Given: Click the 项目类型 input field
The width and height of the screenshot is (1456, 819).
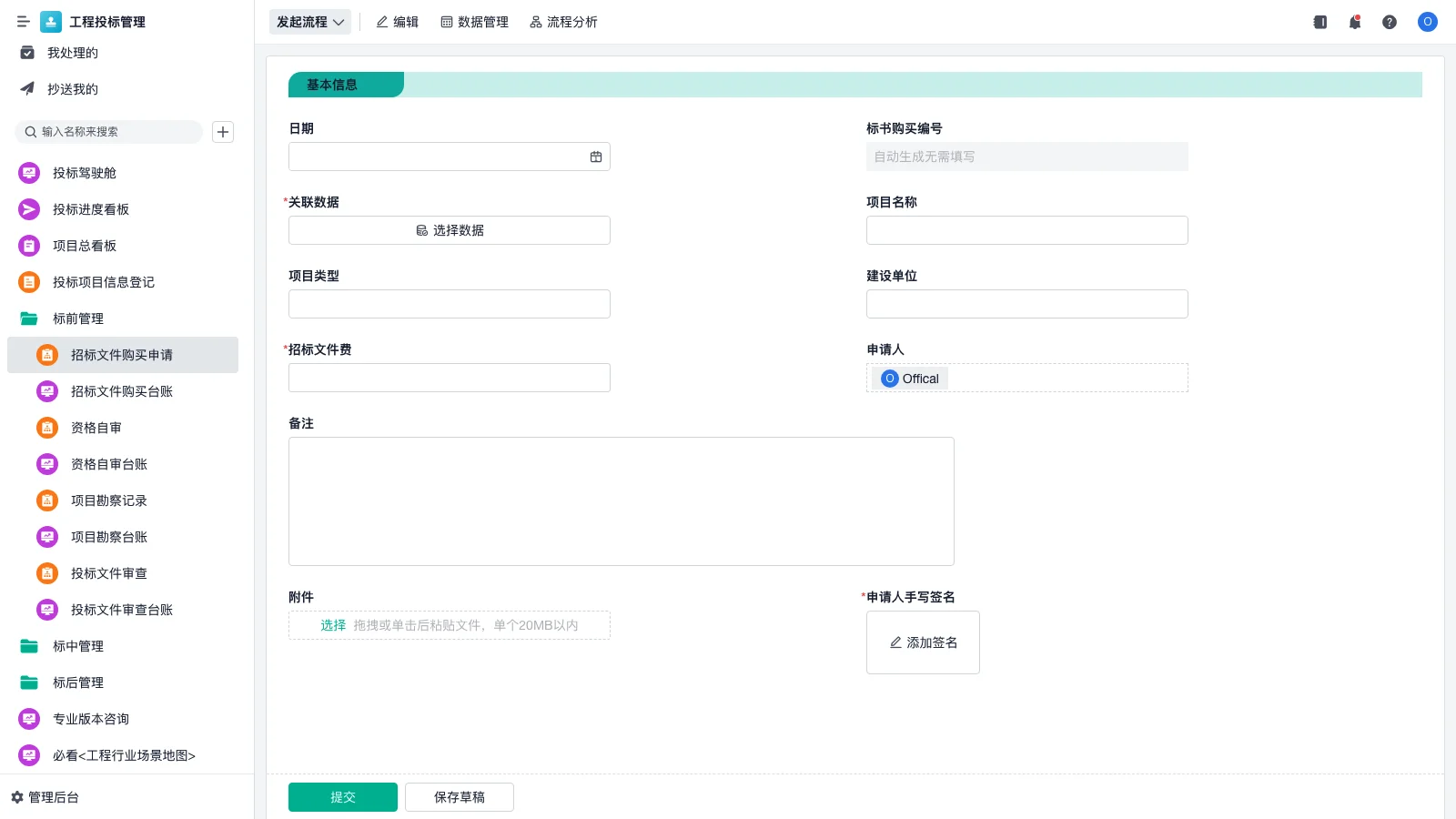Looking at the screenshot, I should tap(450, 304).
